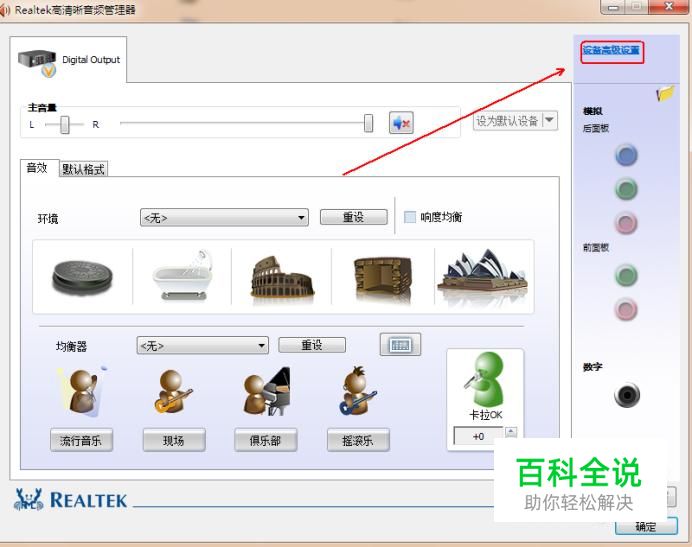Open the 均衡器 preset dropdown
Viewport: 692px width, 547px height.
point(203,345)
